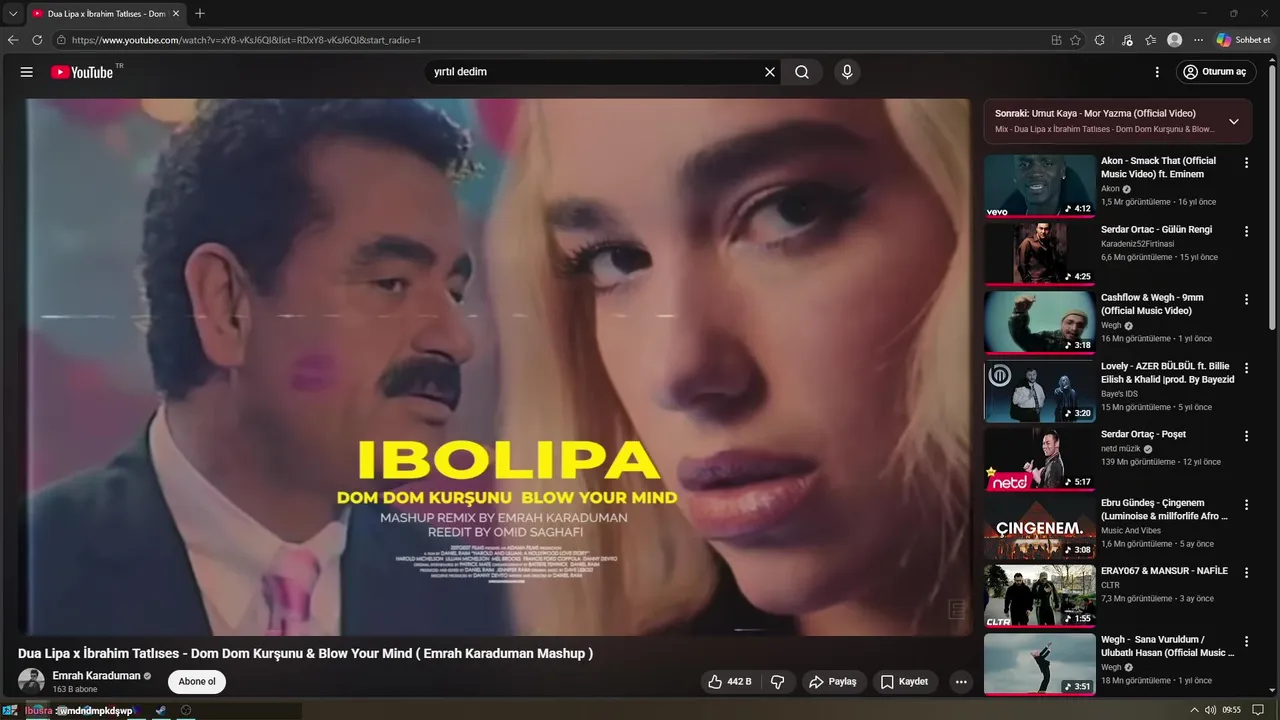Open Windows notification center icon
This screenshot has width=1280, height=720.
[1258, 710]
